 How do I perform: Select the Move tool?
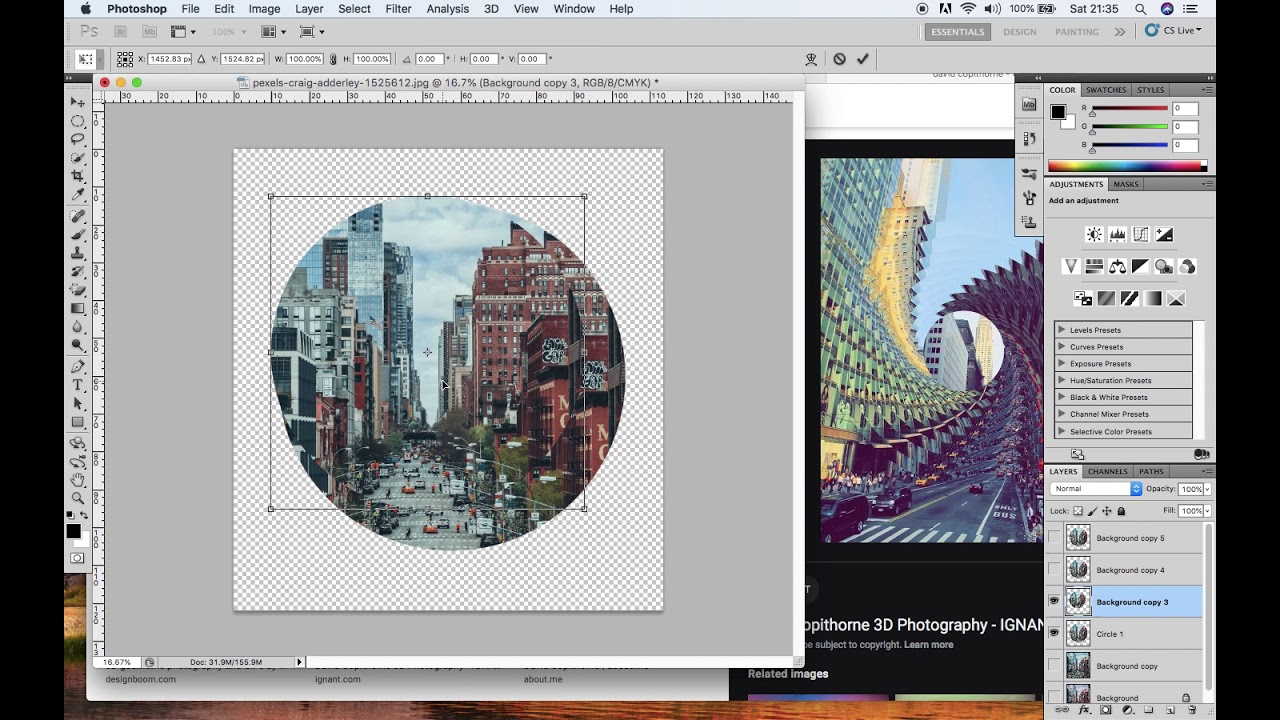click(x=78, y=102)
